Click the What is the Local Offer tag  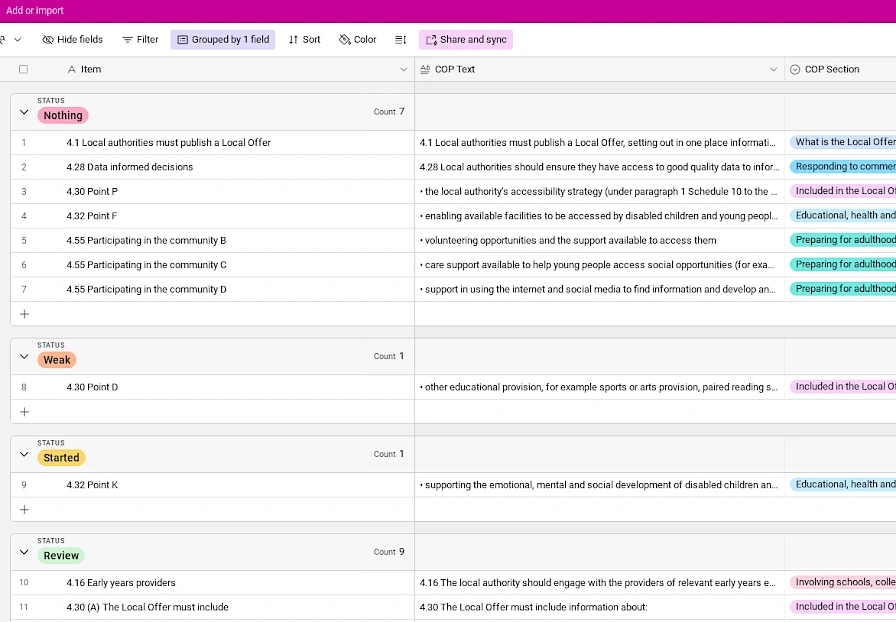click(x=843, y=142)
